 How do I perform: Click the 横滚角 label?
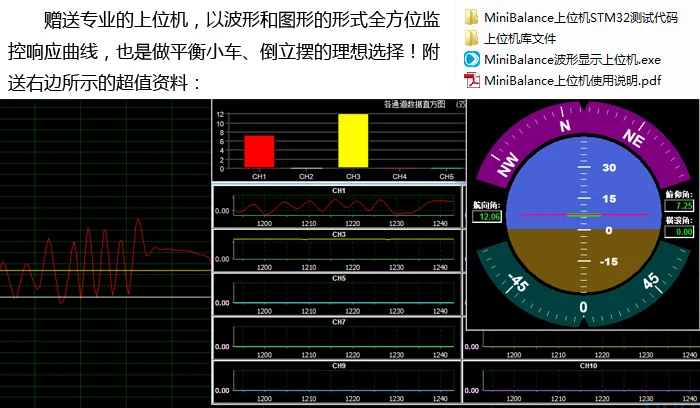[x=679, y=221]
